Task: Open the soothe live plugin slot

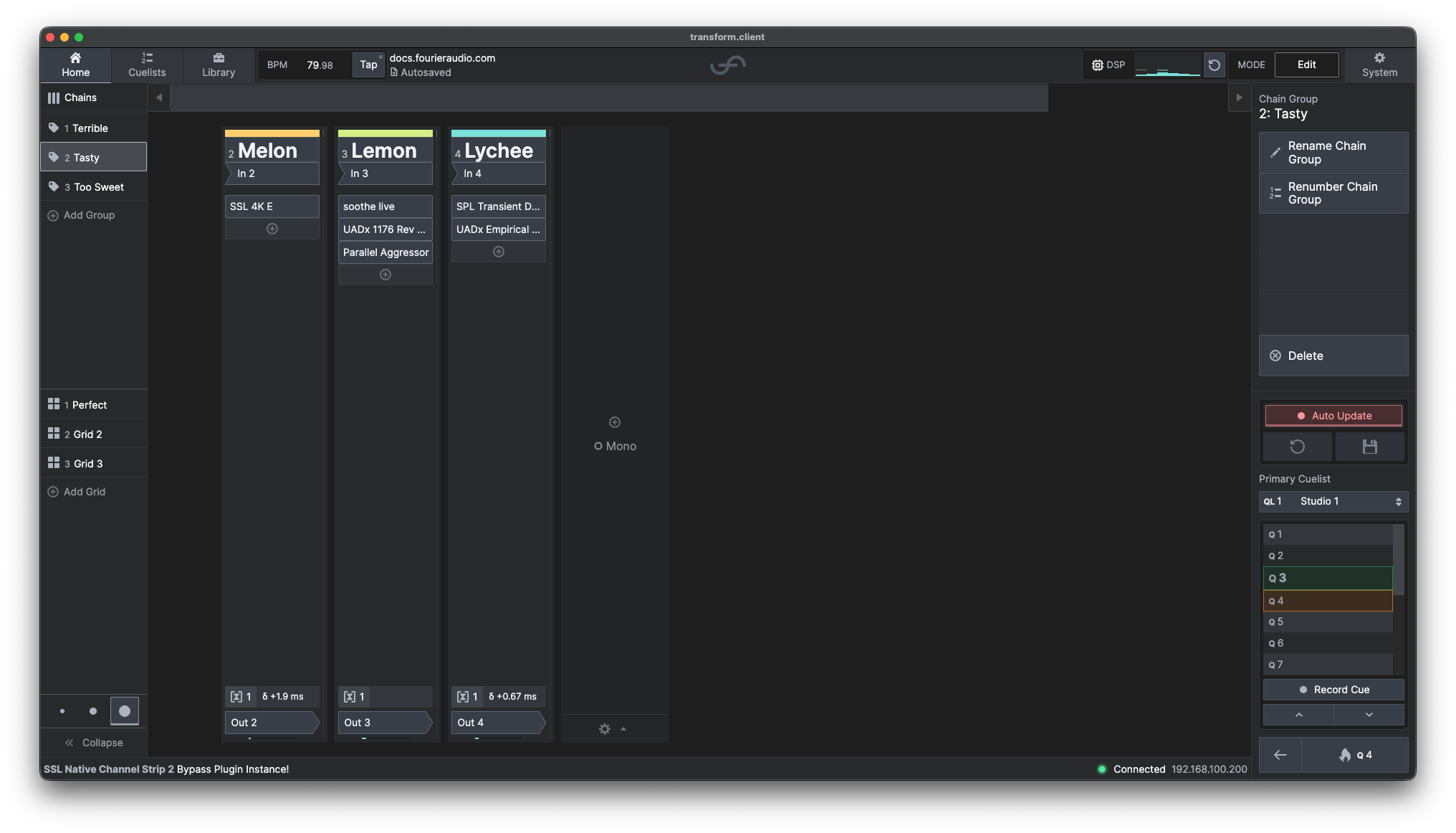Action: pos(385,206)
